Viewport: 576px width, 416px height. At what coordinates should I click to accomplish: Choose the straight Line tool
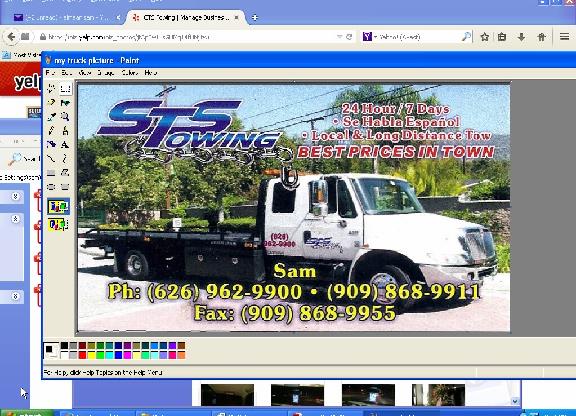(x=51, y=158)
